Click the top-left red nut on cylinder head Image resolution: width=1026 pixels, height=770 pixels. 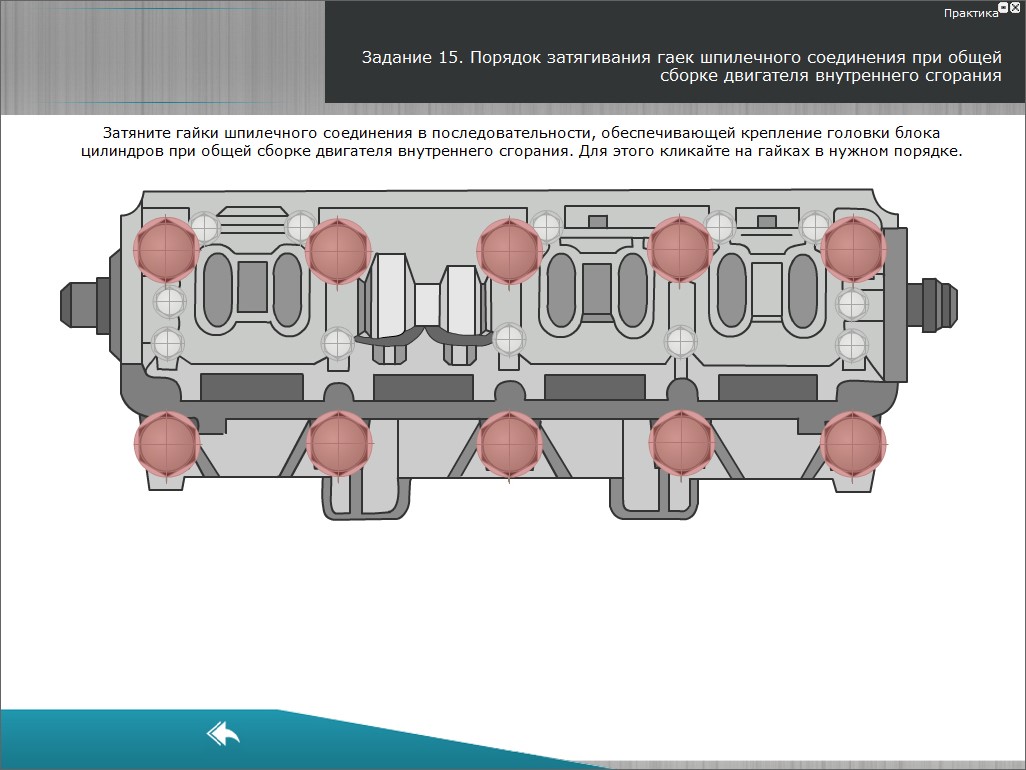(x=167, y=250)
